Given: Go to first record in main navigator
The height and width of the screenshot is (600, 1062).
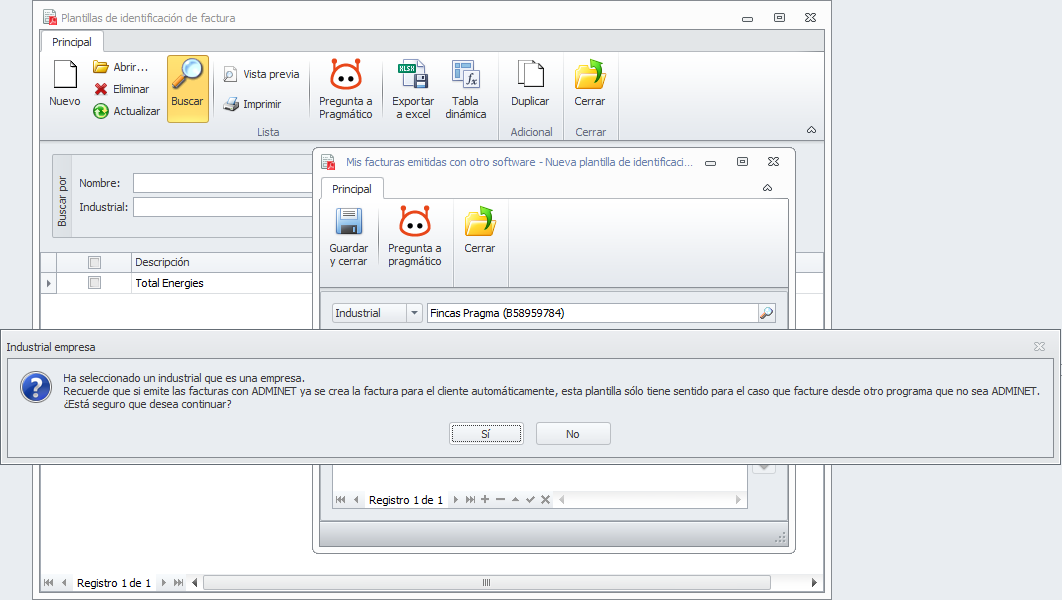Looking at the screenshot, I should pyautogui.click(x=49, y=582).
